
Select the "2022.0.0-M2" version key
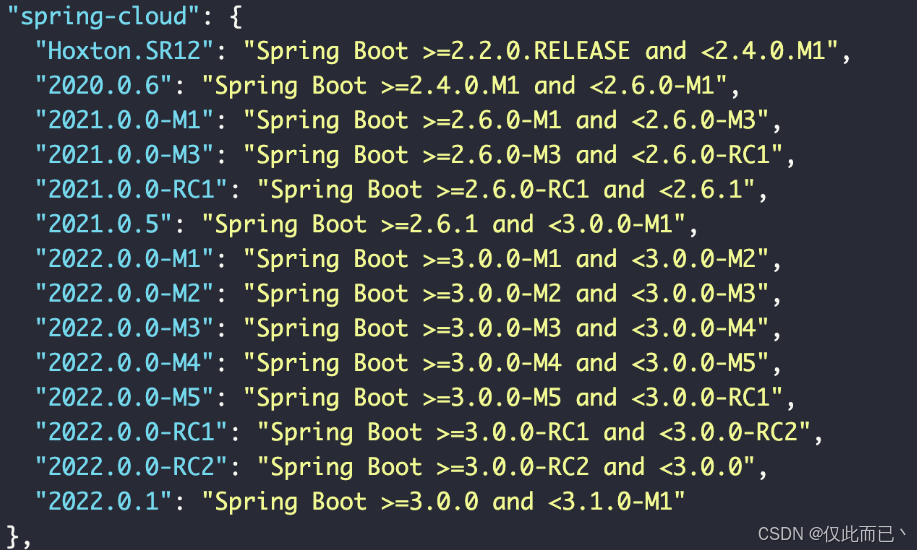click(x=125, y=293)
